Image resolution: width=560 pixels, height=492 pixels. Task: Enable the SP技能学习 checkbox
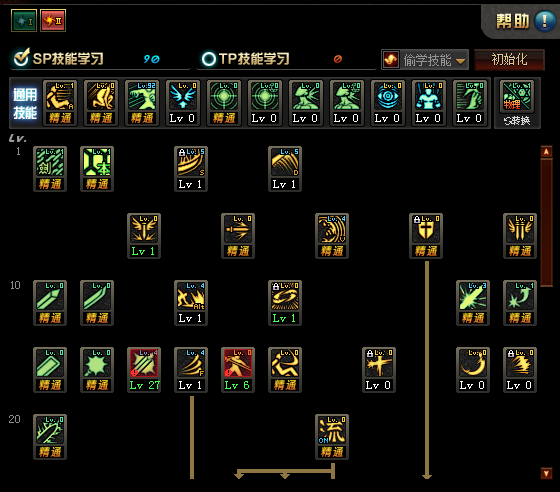(x=21, y=58)
